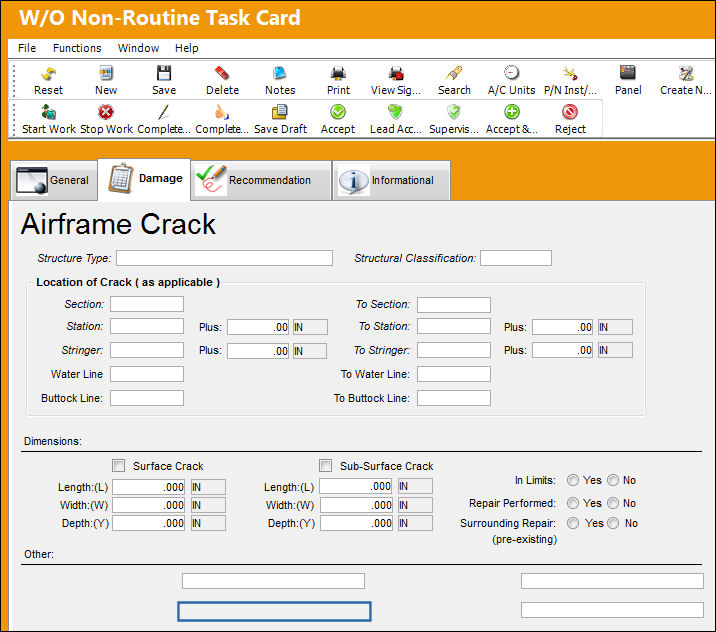
Task: Open the Functions menu
Action: [x=77, y=48]
